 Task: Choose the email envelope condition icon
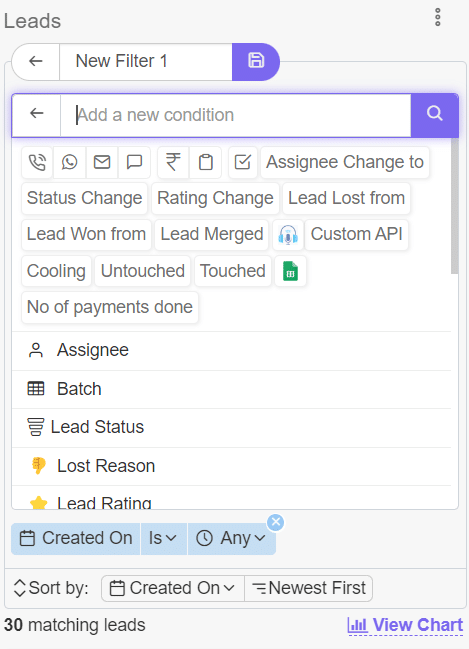click(x=102, y=162)
